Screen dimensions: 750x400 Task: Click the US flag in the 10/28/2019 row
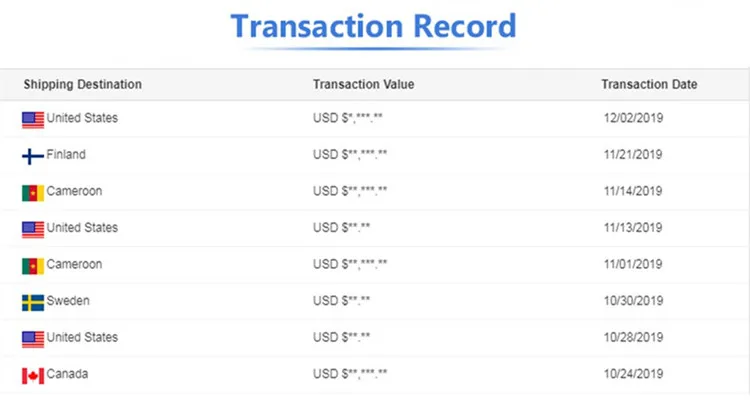point(33,338)
